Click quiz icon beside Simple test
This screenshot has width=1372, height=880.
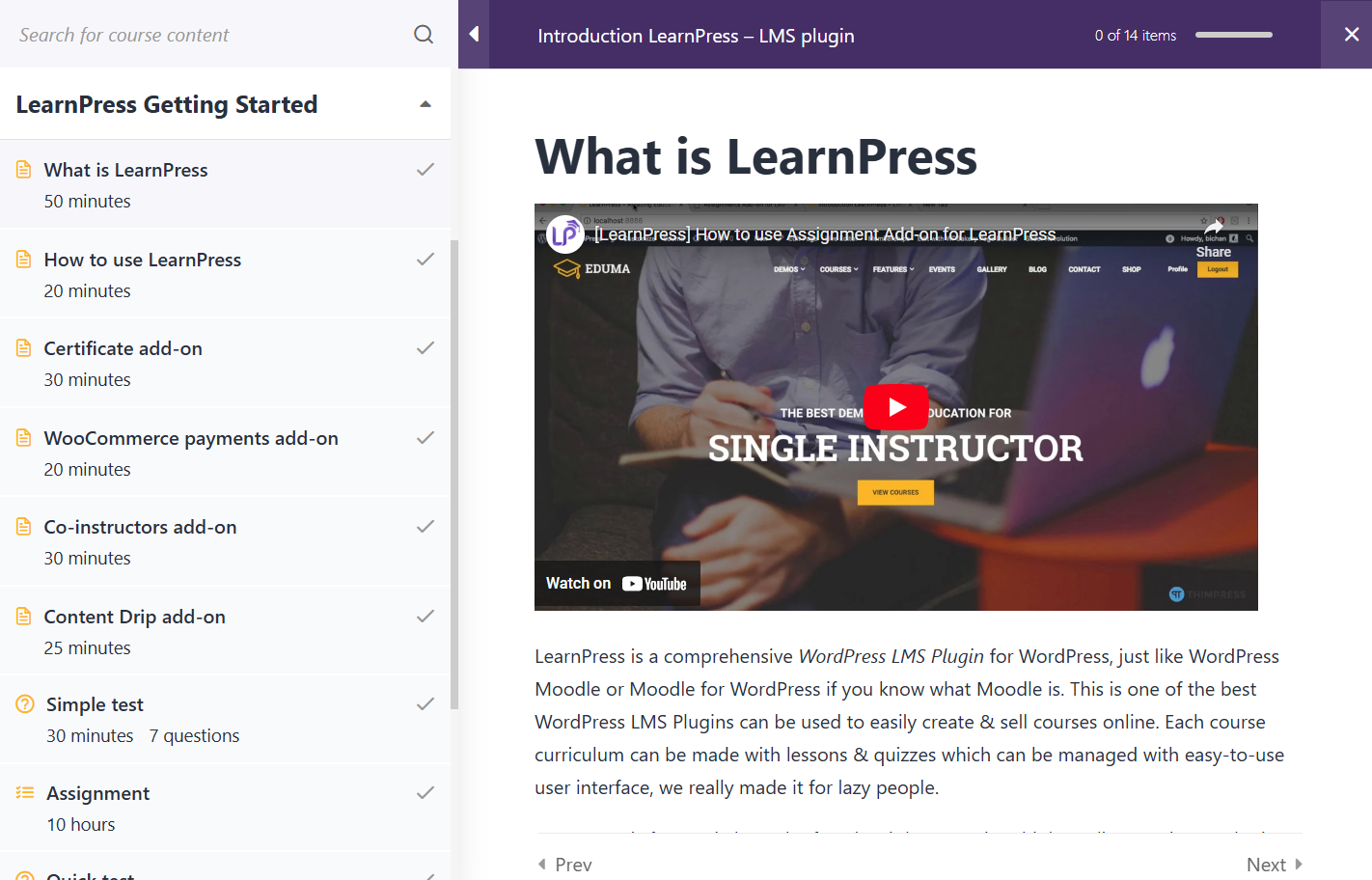click(25, 704)
